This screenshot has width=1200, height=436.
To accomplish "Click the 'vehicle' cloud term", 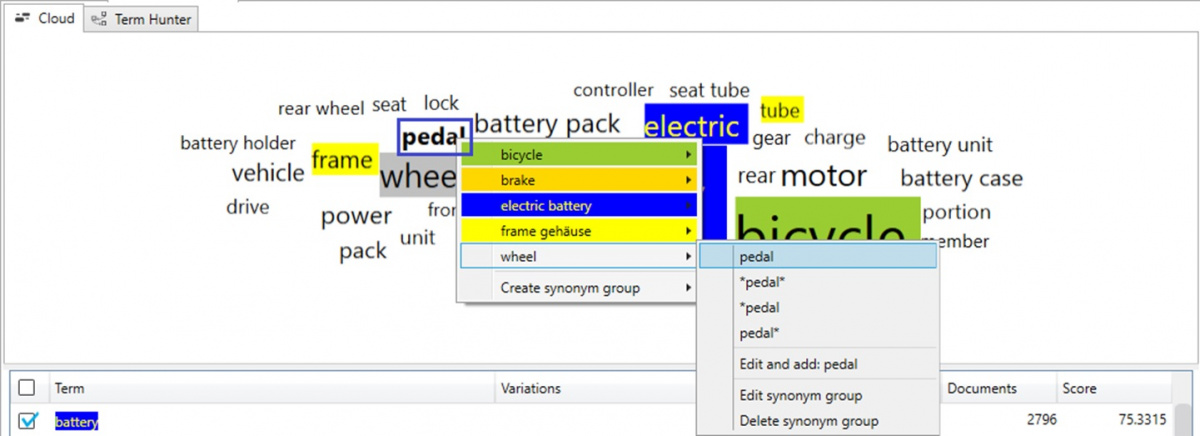I will click(268, 173).
